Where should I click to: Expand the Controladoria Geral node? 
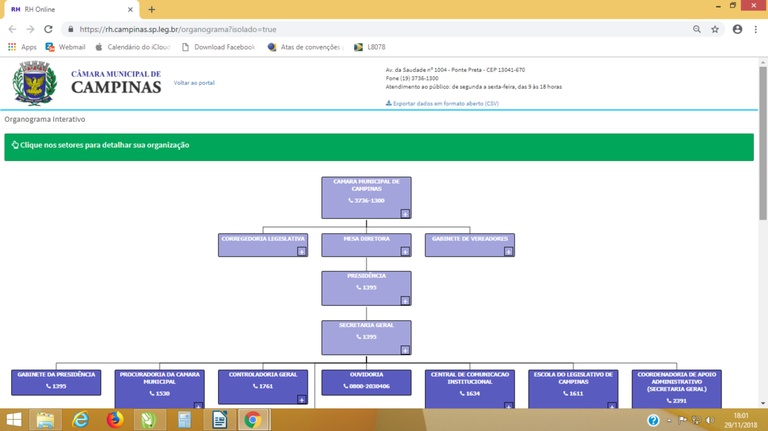tap(302, 399)
